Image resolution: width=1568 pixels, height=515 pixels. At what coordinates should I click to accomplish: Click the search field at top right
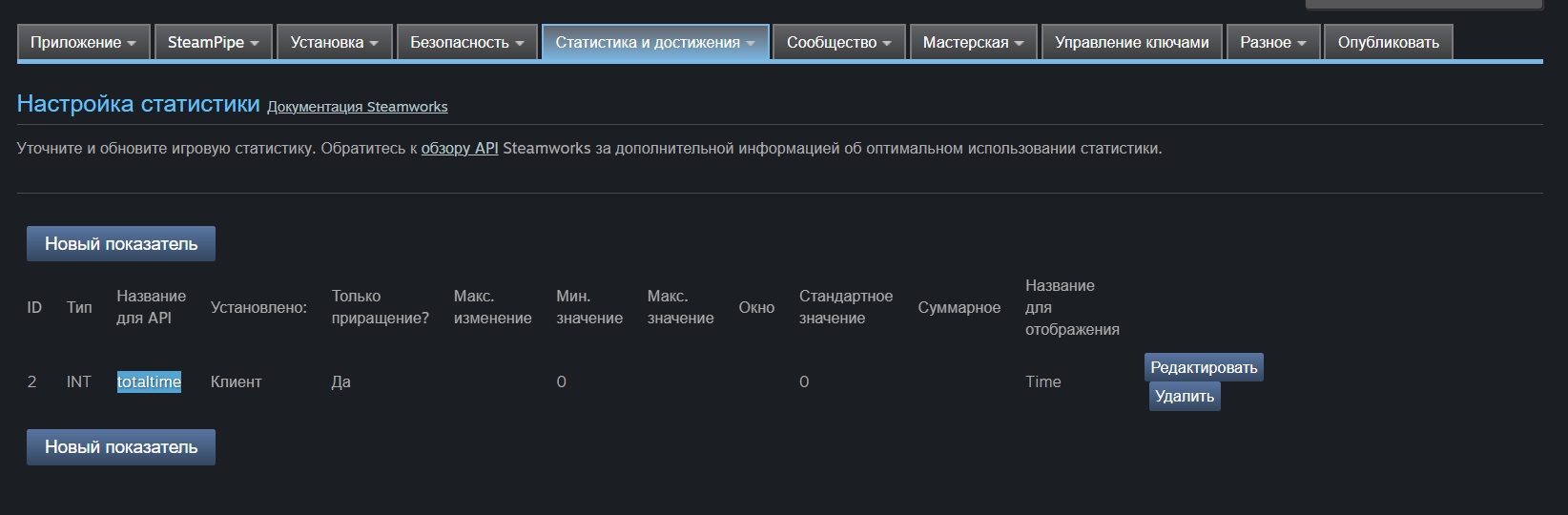coord(1423,4)
